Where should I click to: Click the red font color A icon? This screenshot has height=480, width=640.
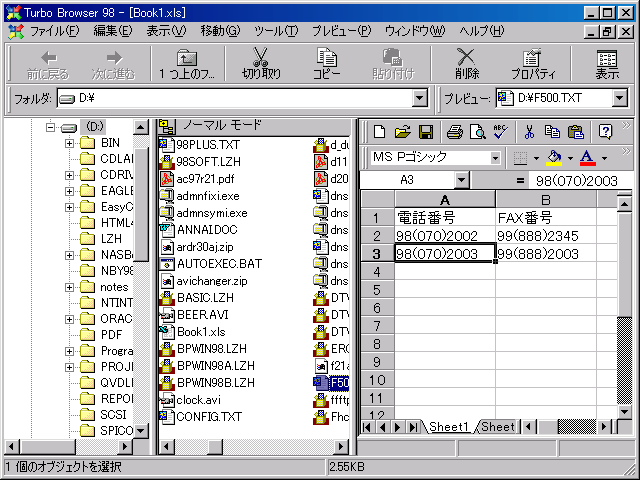tap(587, 158)
